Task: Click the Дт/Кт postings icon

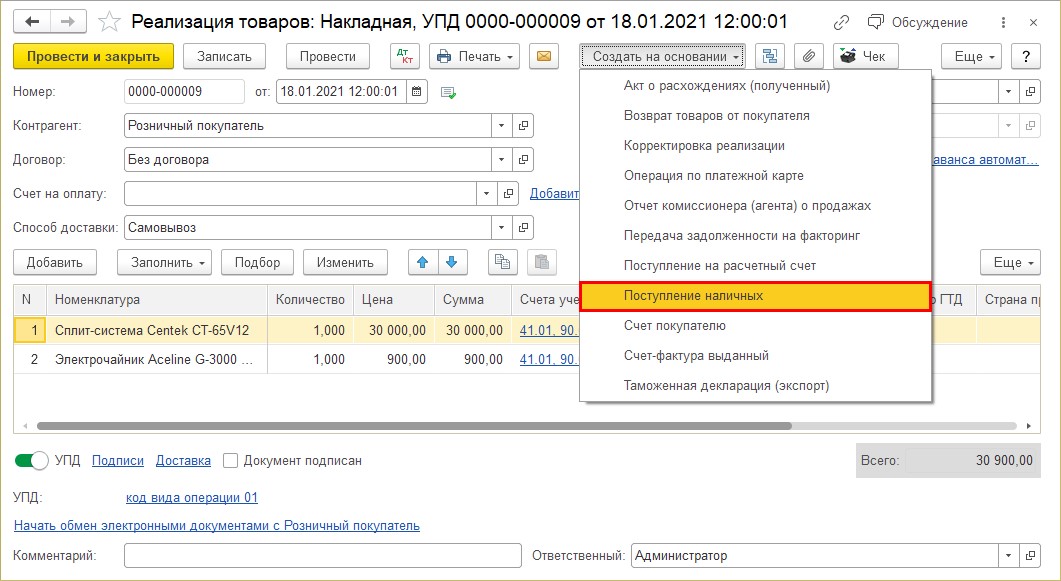Action: (x=405, y=57)
